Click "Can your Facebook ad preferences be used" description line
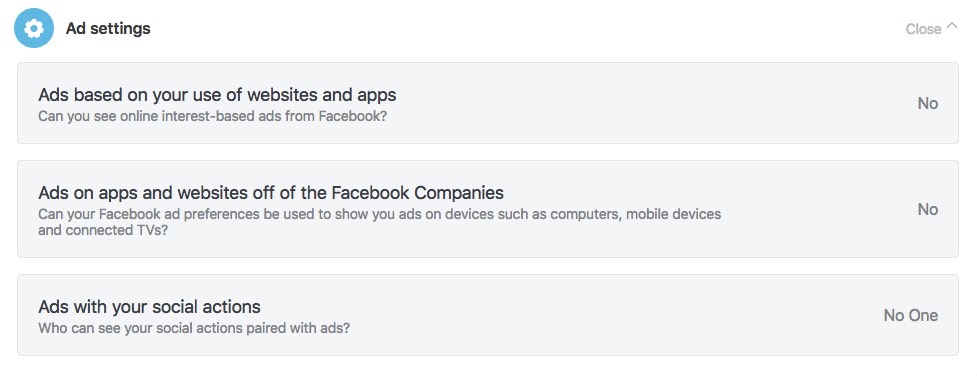The image size is (977, 376). point(379,214)
